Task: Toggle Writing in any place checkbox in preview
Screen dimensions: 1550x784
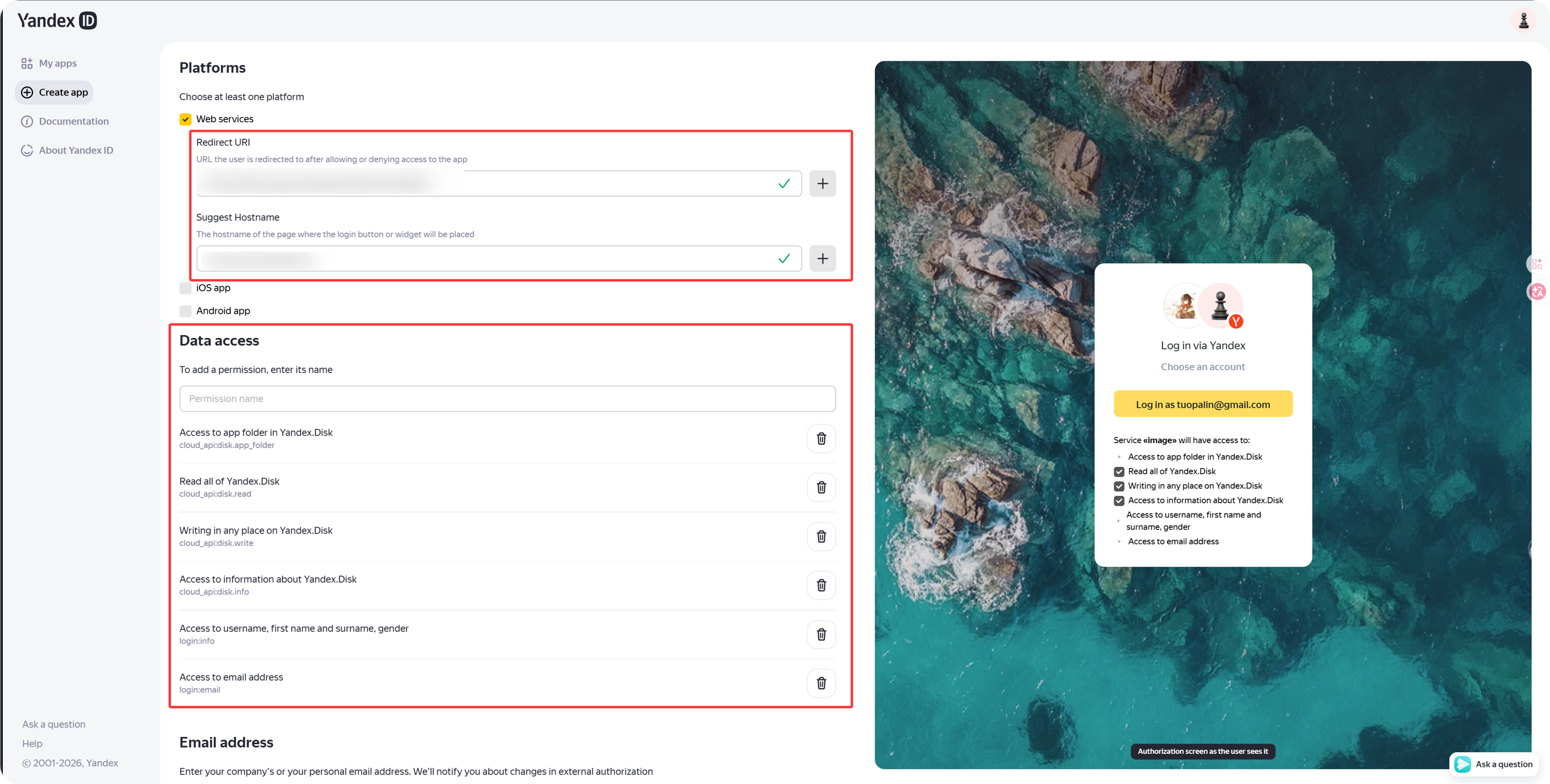Action: pos(1119,486)
